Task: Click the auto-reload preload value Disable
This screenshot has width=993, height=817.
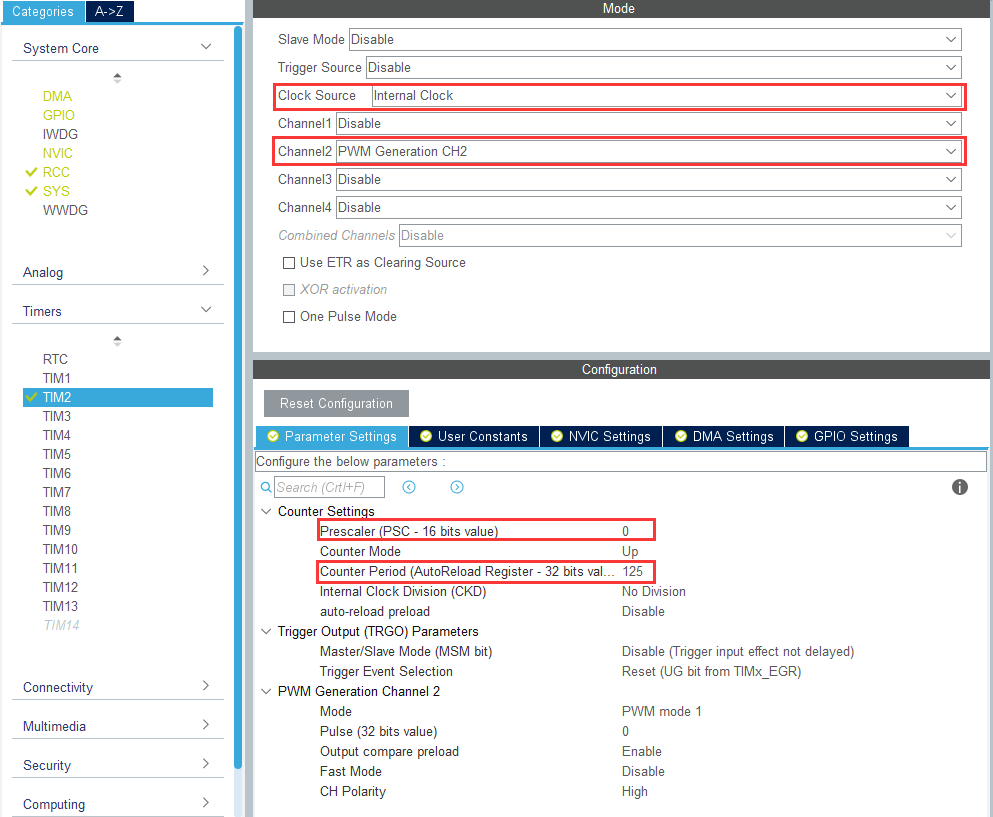Action: point(643,612)
